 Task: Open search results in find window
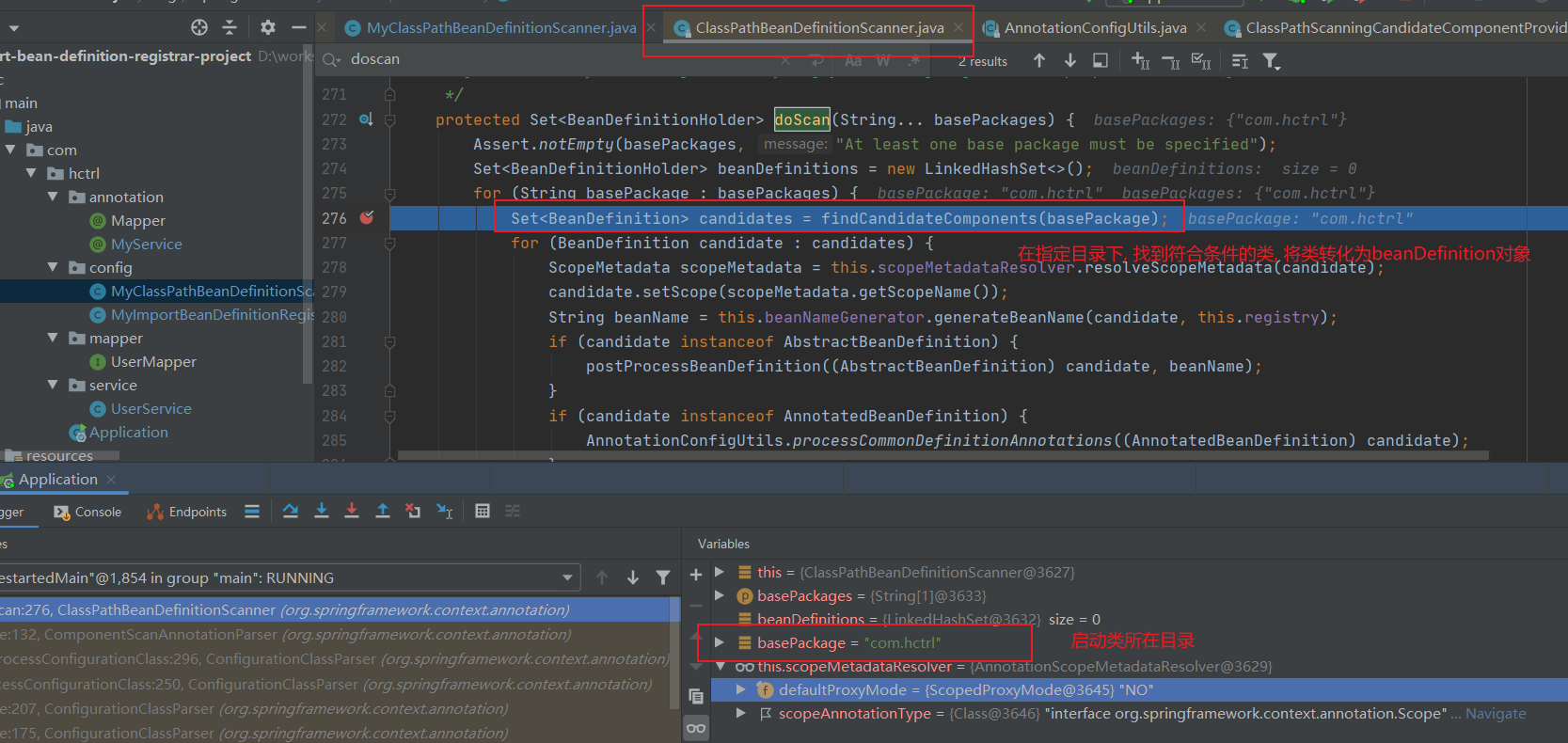pos(1101,60)
